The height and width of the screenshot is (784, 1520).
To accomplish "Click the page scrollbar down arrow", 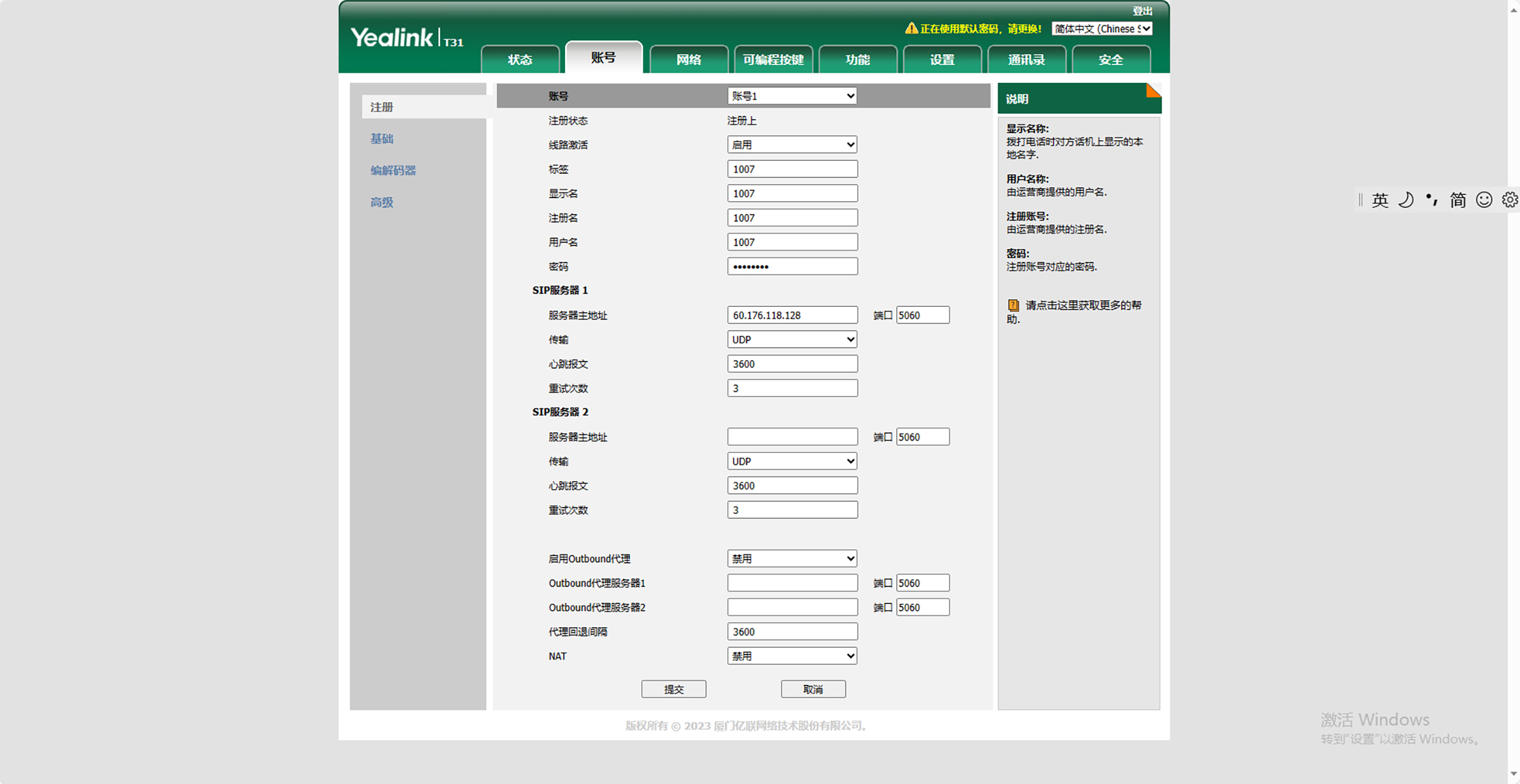I will click(x=1514, y=774).
